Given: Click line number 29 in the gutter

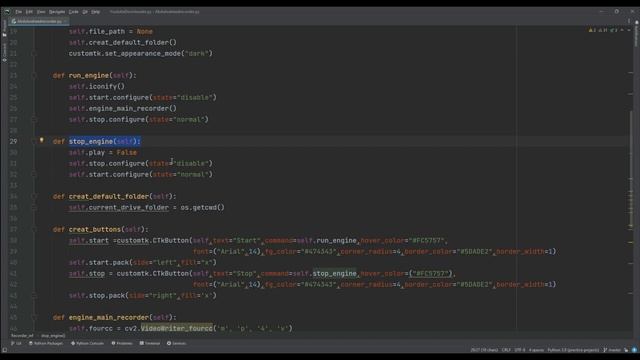Looking at the screenshot, I should click(13, 141).
